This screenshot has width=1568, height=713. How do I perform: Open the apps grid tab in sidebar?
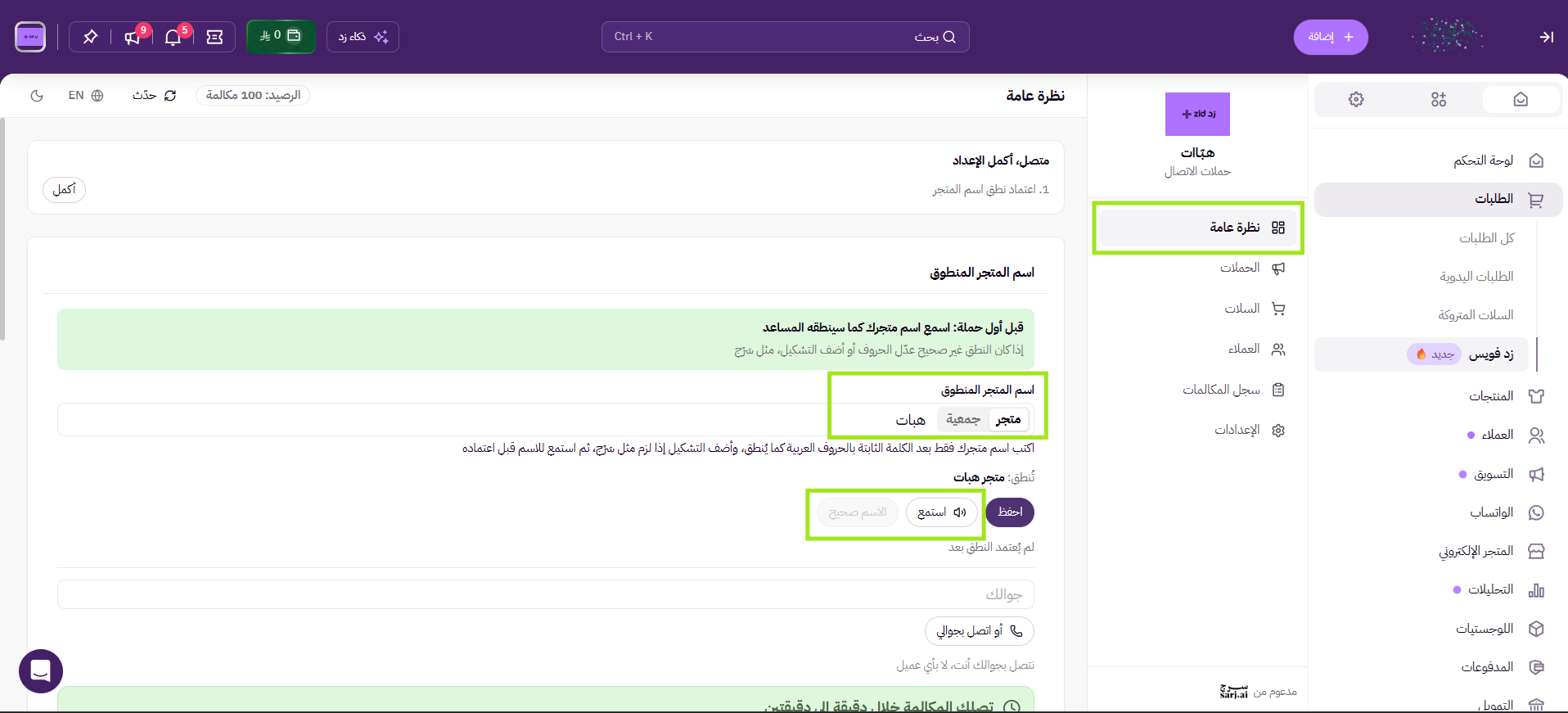1439,99
